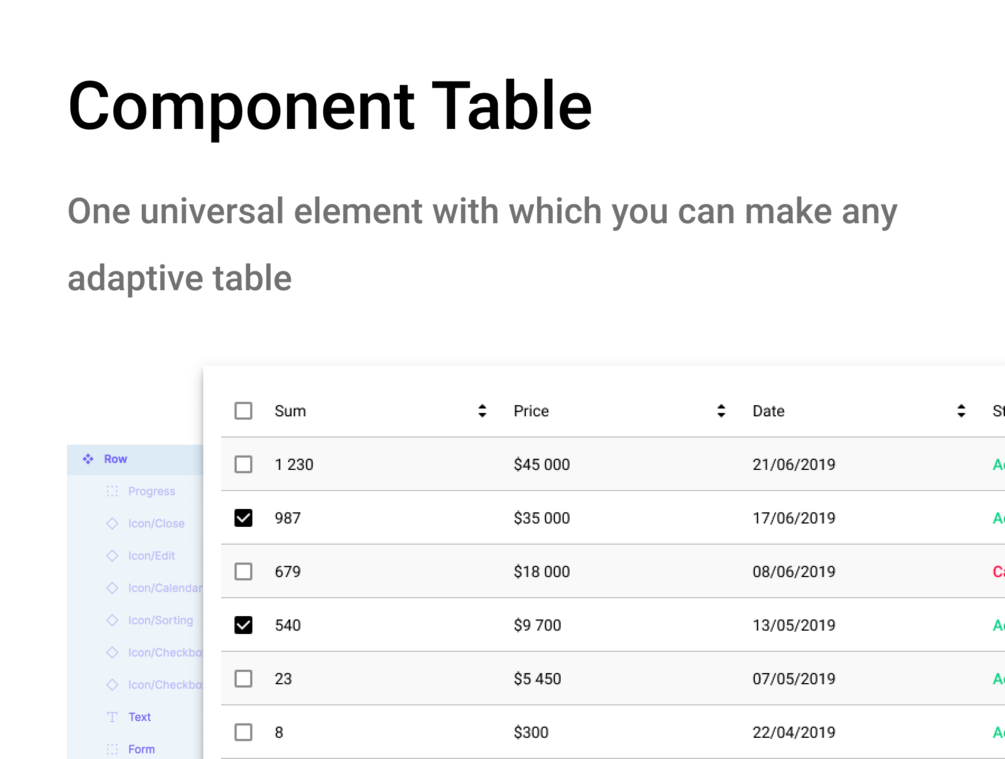
Task: Click the Icon/Calendar diamond icon
Action: tap(112, 588)
